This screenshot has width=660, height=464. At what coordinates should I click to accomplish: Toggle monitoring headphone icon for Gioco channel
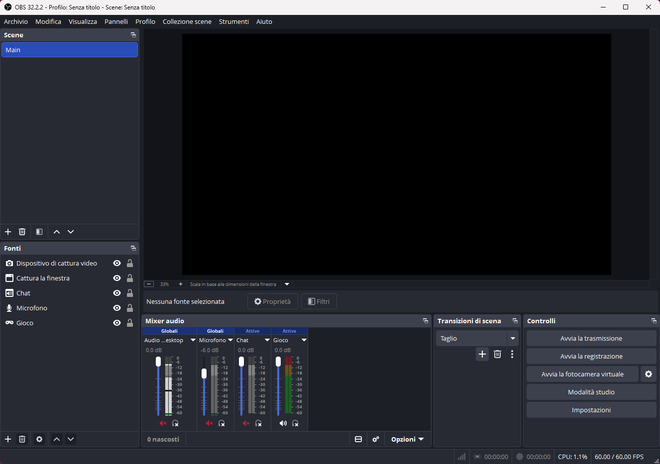coord(295,423)
